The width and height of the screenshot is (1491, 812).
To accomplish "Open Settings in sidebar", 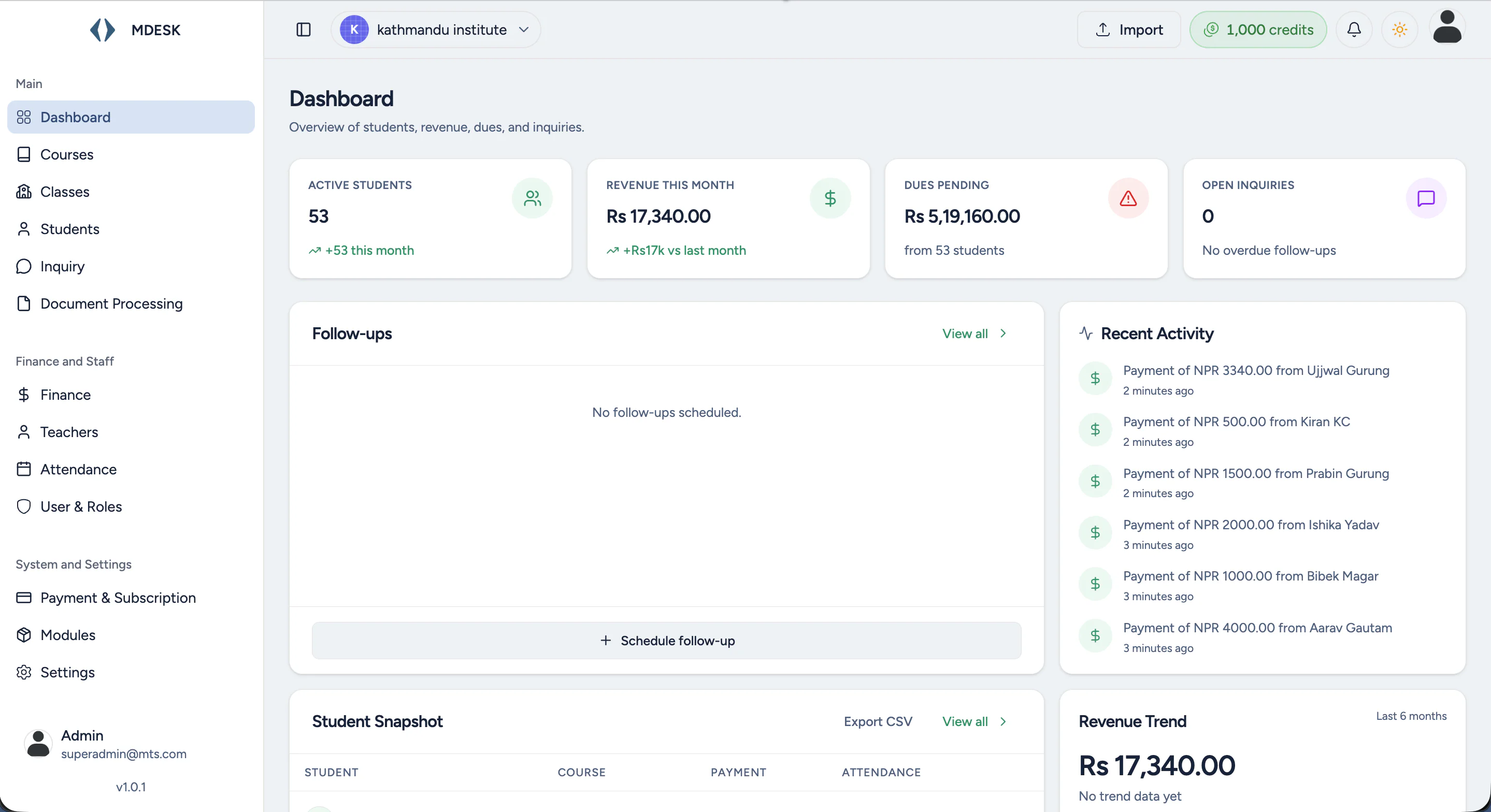I will (131, 673).
